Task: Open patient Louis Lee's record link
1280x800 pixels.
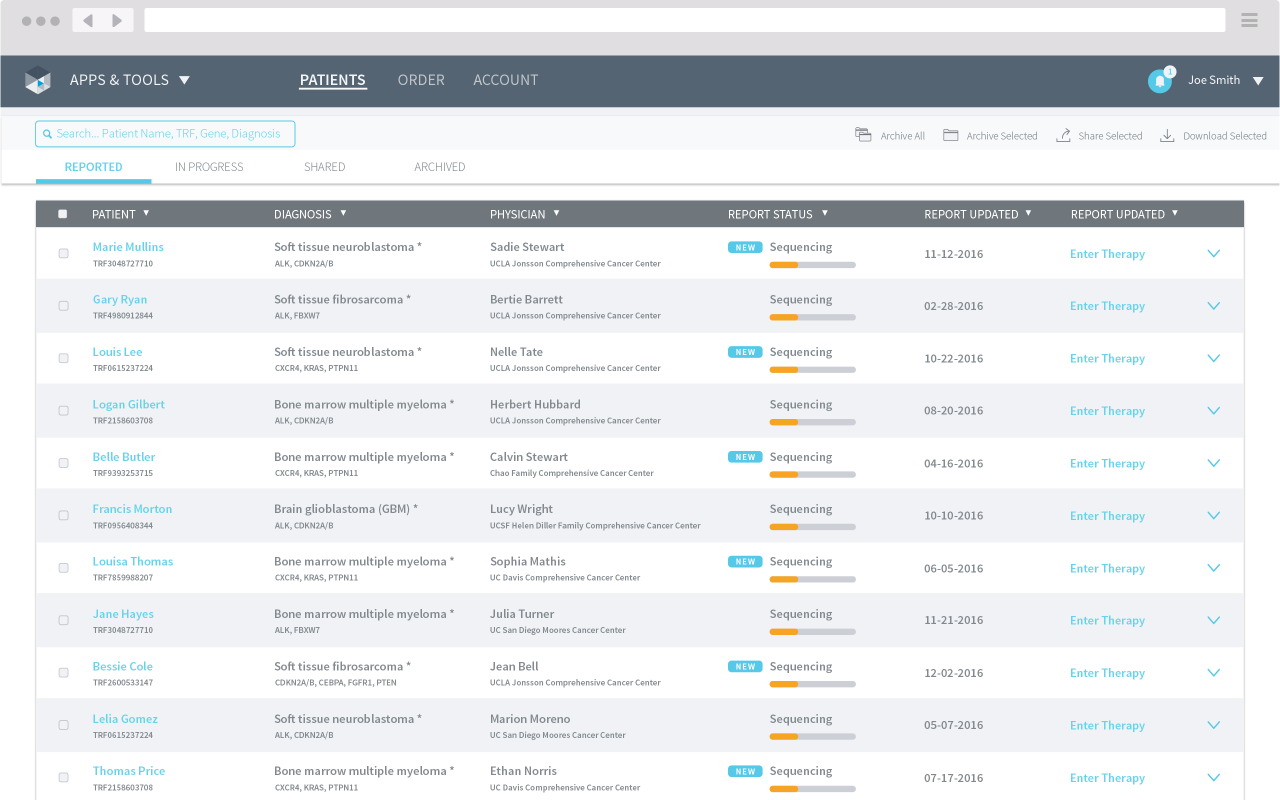Action: [117, 352]
